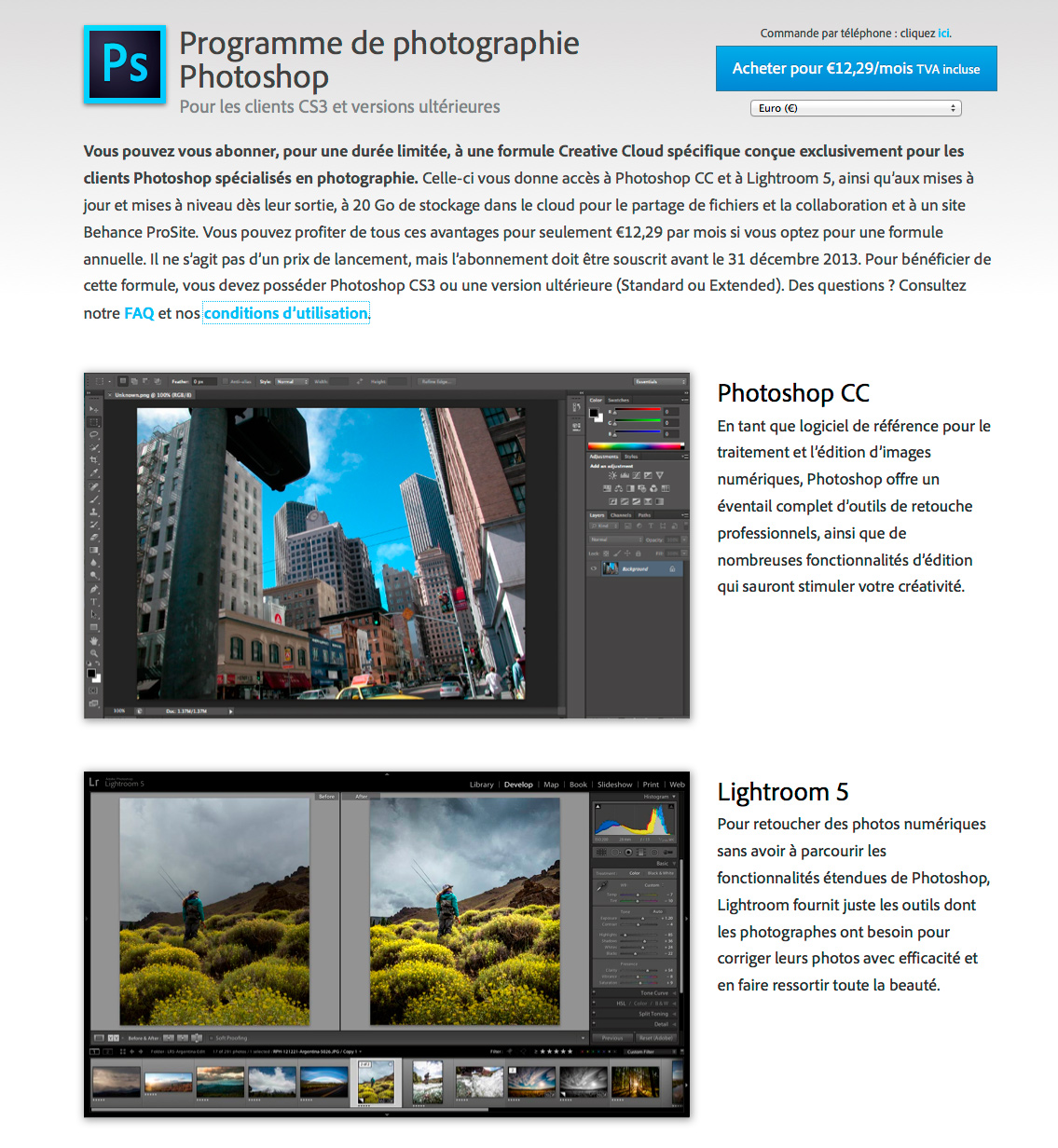Open the layer blend mode Normal dropdown
Screen dimensions: 1058x1148
pos(615,540)
